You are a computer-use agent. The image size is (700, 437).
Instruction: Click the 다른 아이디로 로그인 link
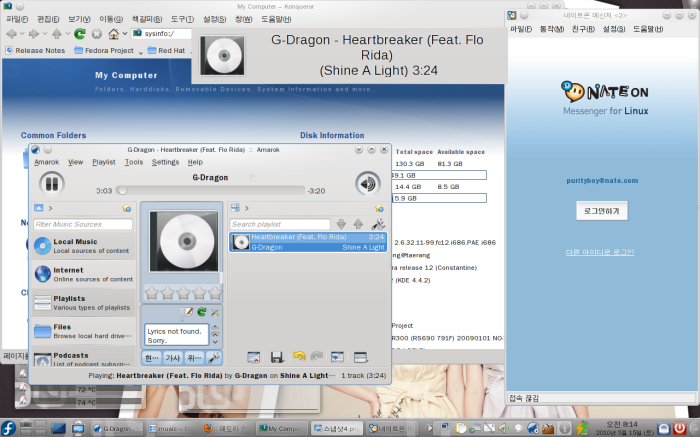pyautogui.click(x=600, y=252)
